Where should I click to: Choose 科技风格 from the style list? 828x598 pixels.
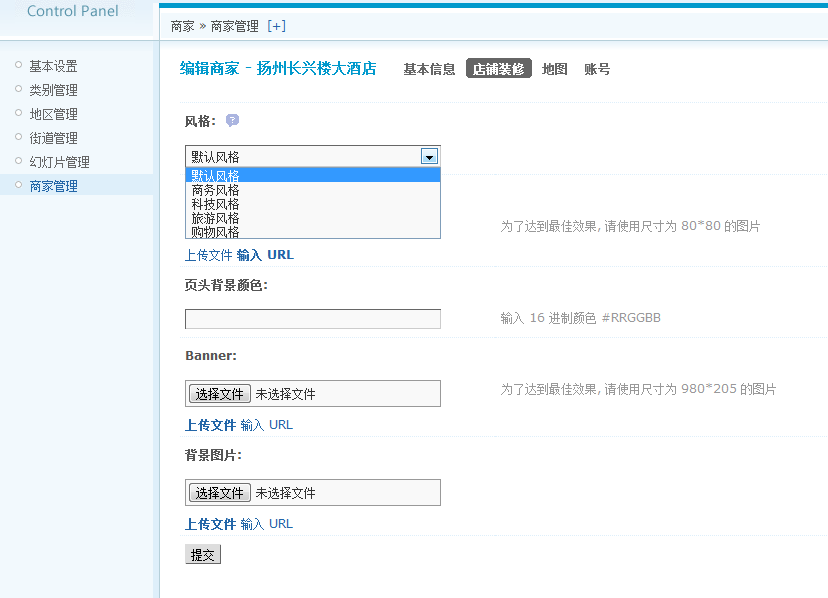pyautogui.click(x=313, y=204)
